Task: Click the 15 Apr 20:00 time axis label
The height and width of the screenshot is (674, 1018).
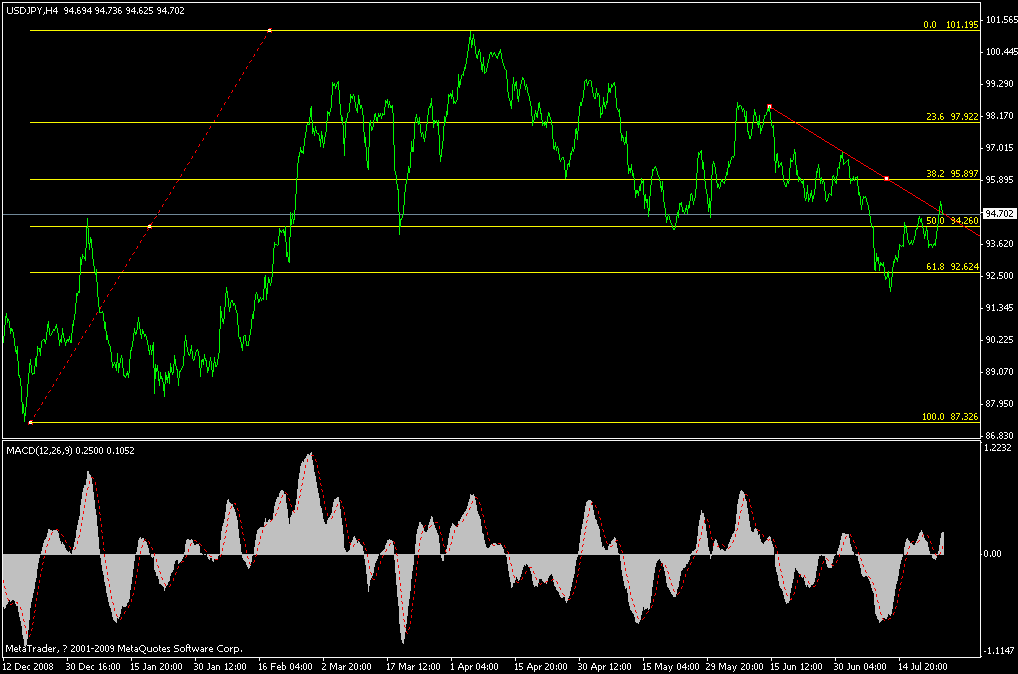Action: click(x=541, y=666)
